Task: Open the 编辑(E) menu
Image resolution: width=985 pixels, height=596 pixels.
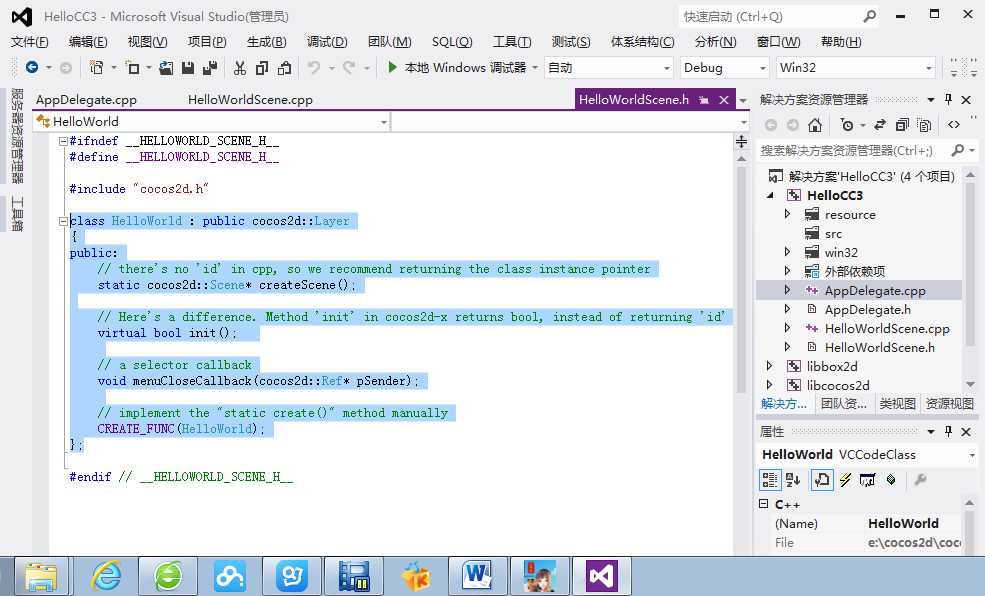Action: click(x=88, y=41)
